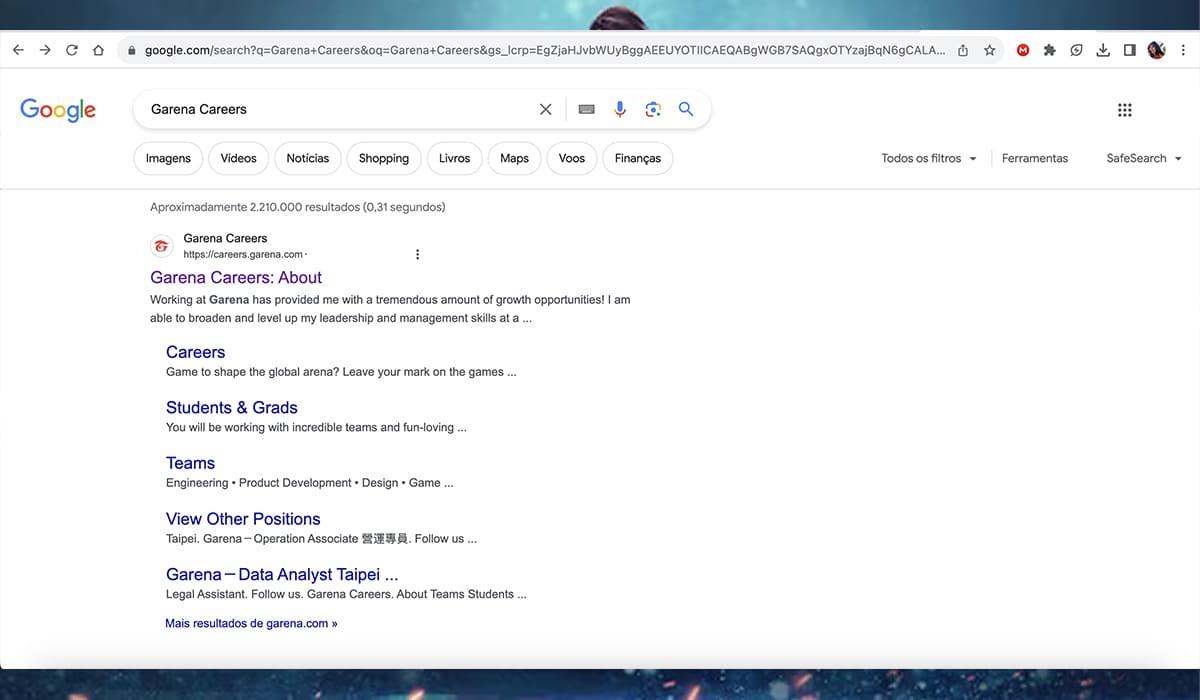Filter results by Imagens

click(168, 158)
